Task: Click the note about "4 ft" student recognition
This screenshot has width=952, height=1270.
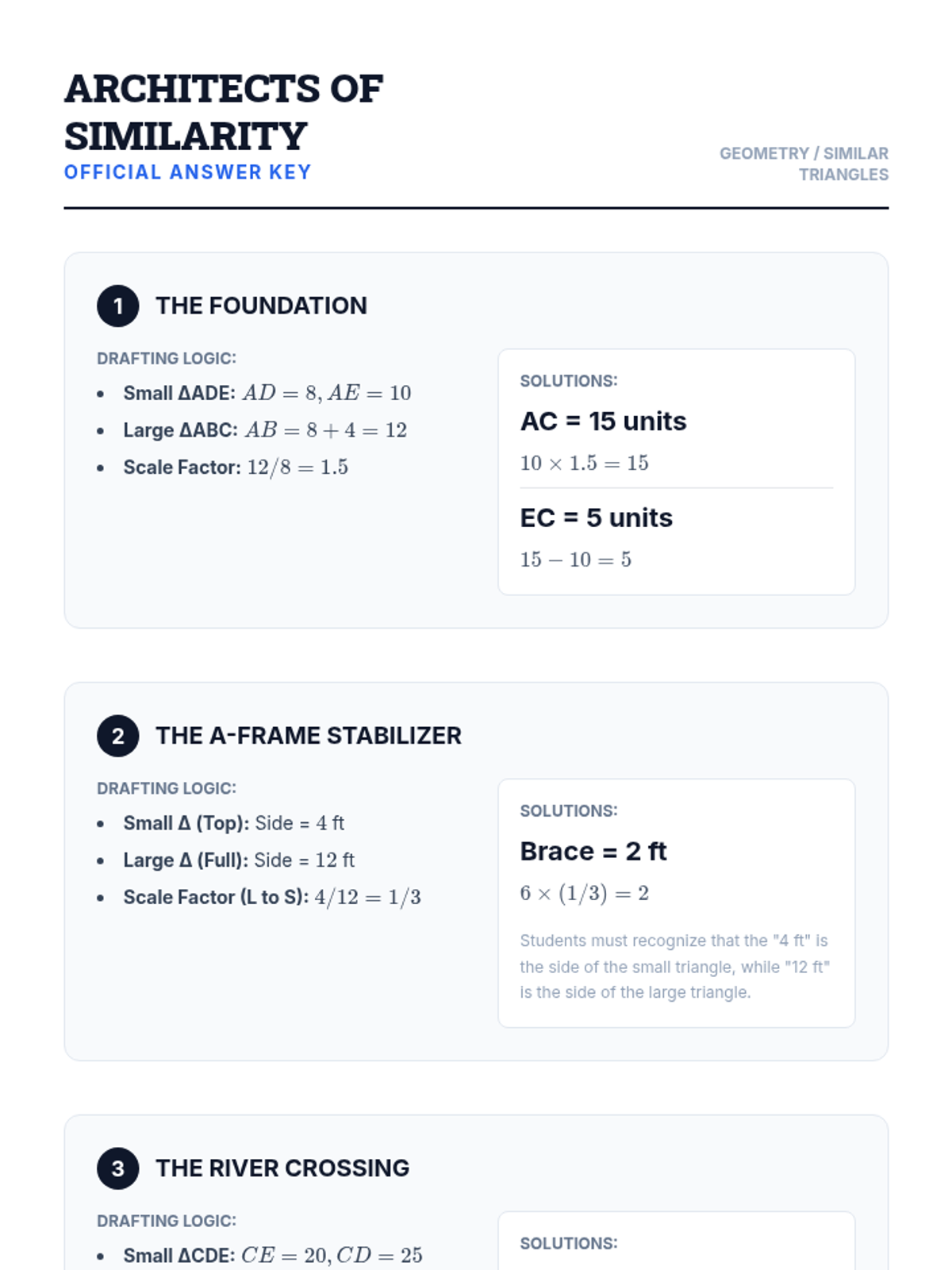Action: 674,967
